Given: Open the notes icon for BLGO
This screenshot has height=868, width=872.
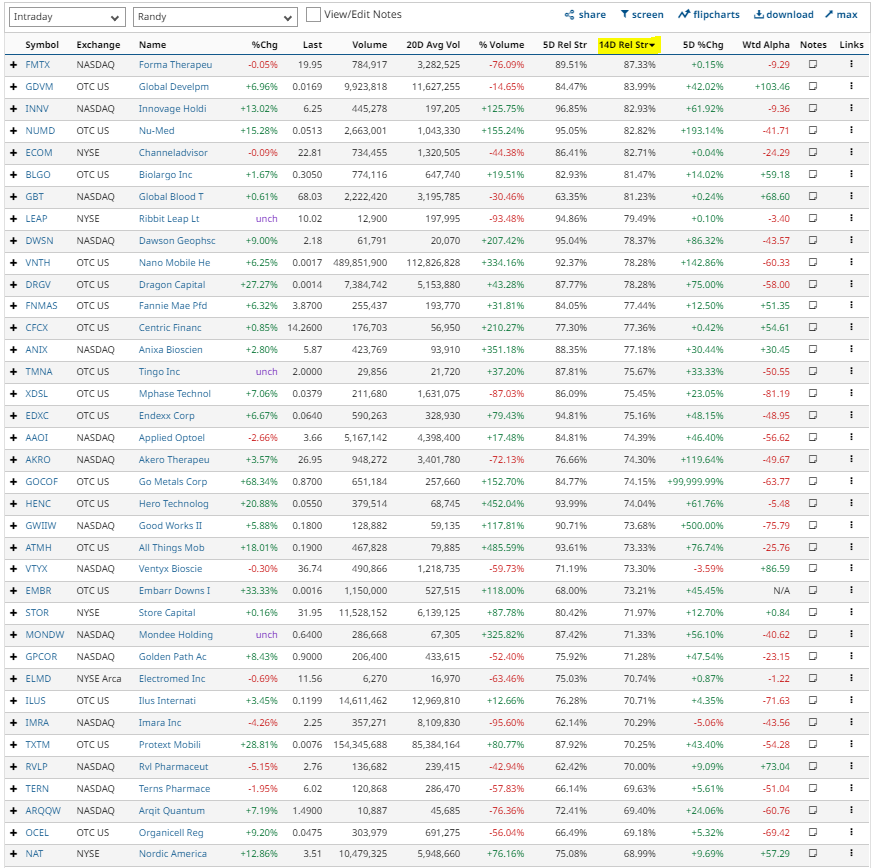Looking at the screenshot, I should [812, 174].
